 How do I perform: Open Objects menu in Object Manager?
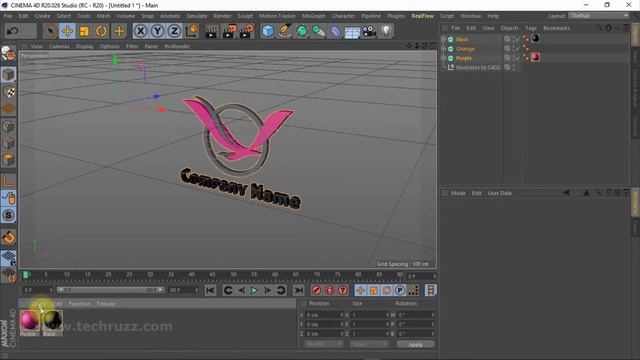[510, 28]
